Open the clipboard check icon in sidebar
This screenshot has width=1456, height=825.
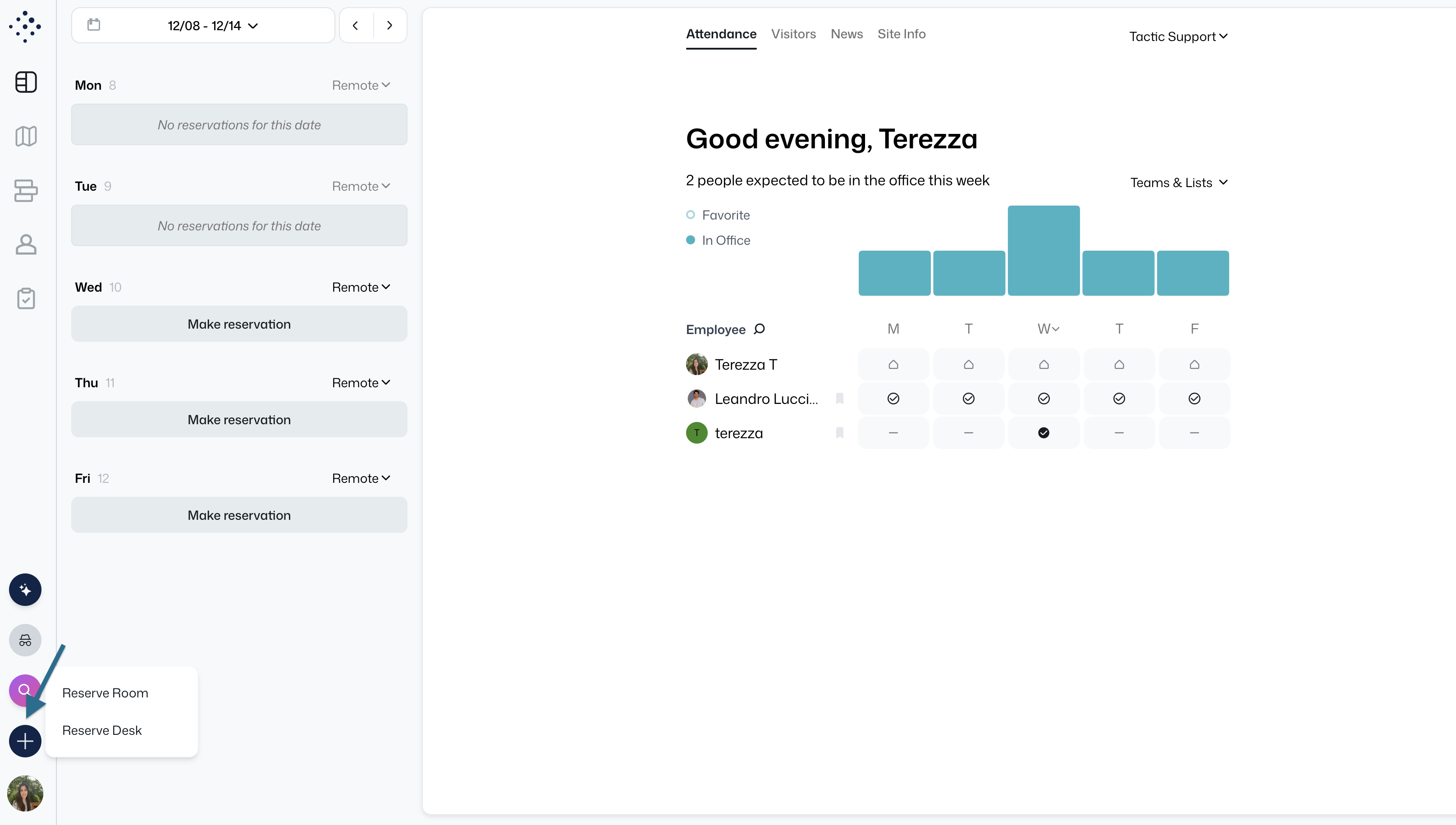pyautogui.click(x=26, y=298)
